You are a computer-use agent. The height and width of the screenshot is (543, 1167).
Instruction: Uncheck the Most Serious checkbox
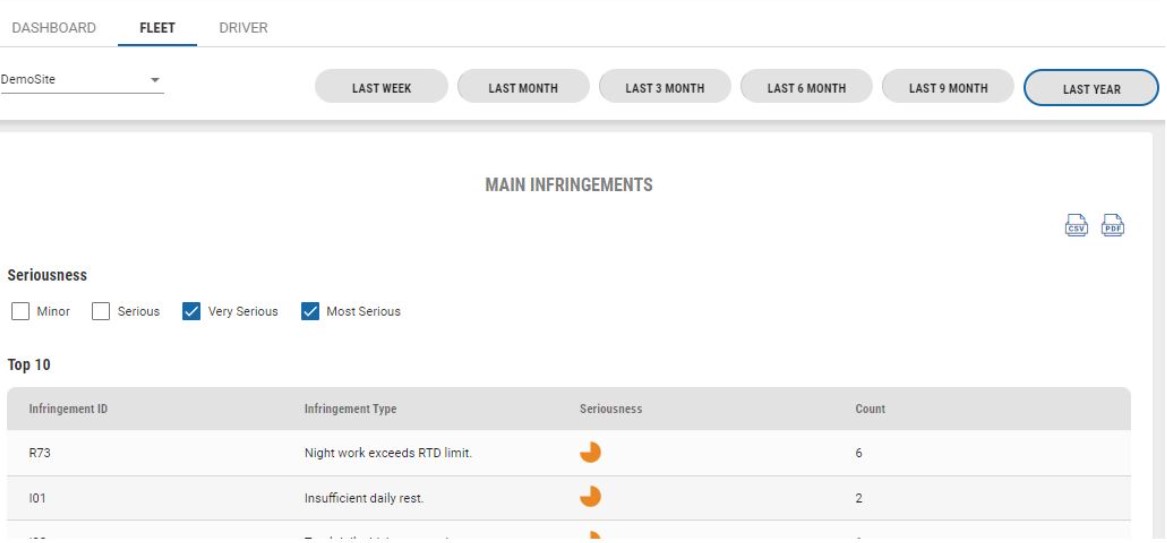point(310,312)
